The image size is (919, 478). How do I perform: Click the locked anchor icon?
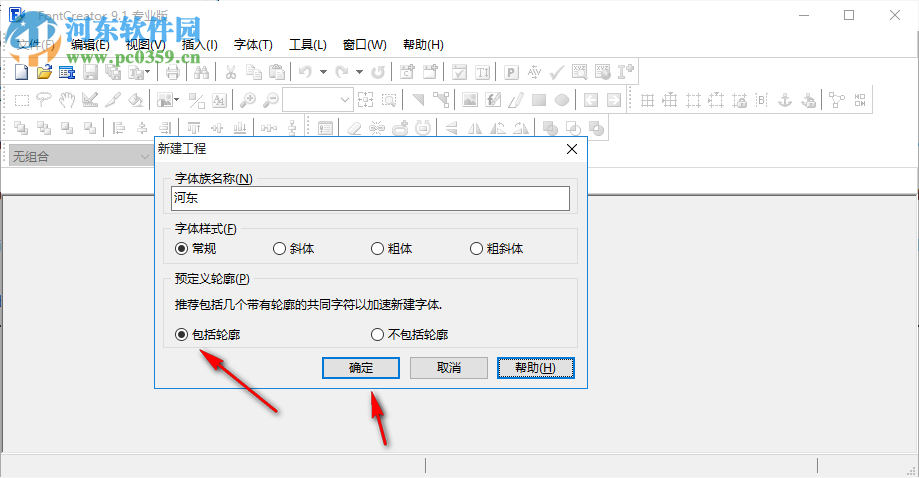coord(808,100)
